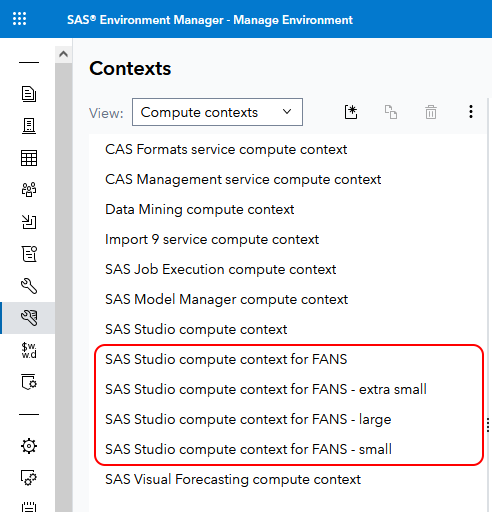Click the Copy context toolbar icon

[391, 112]
